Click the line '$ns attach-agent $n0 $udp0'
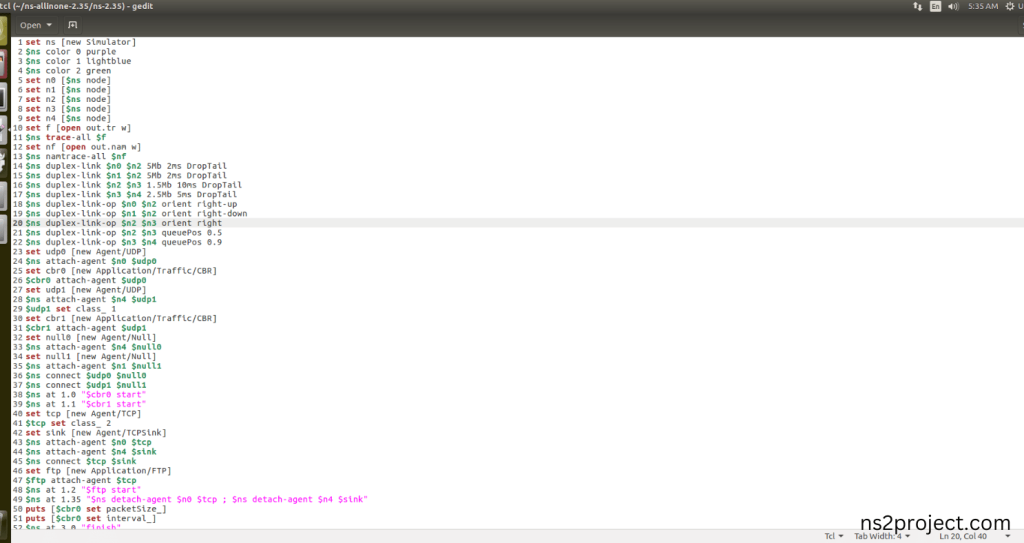 91,261
